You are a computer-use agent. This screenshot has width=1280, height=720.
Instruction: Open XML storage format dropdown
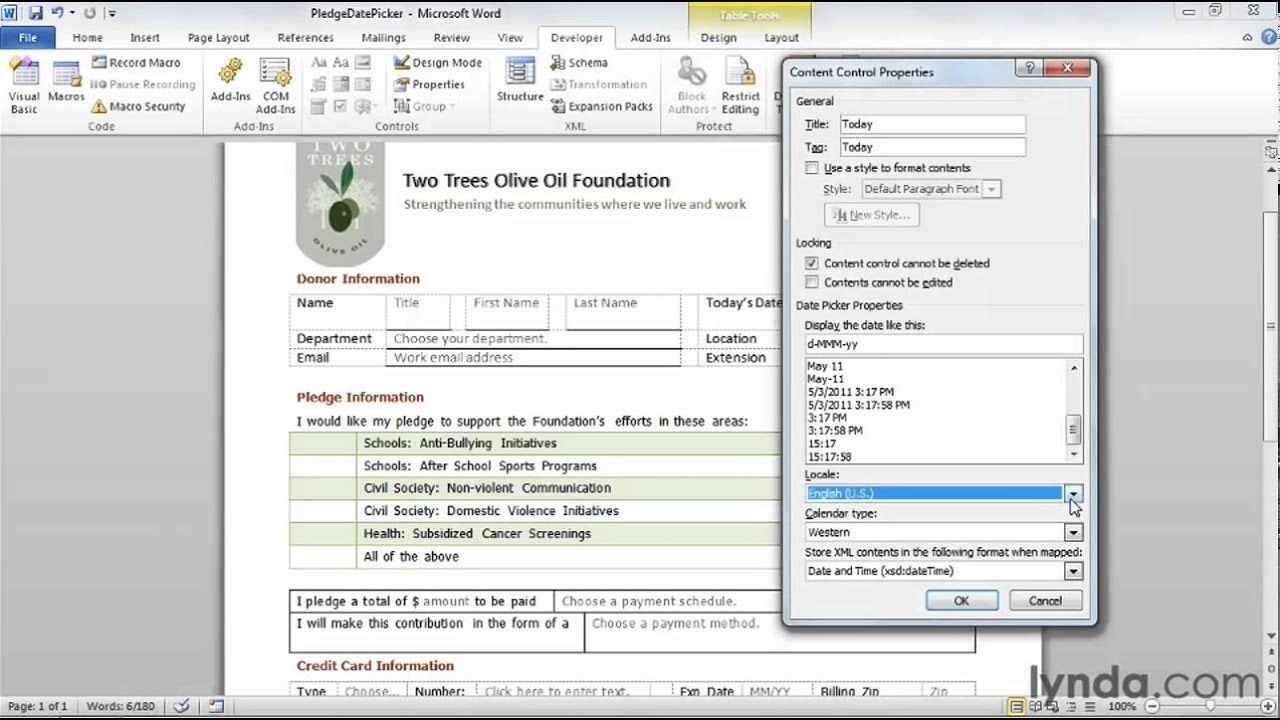pos(1073,571)
